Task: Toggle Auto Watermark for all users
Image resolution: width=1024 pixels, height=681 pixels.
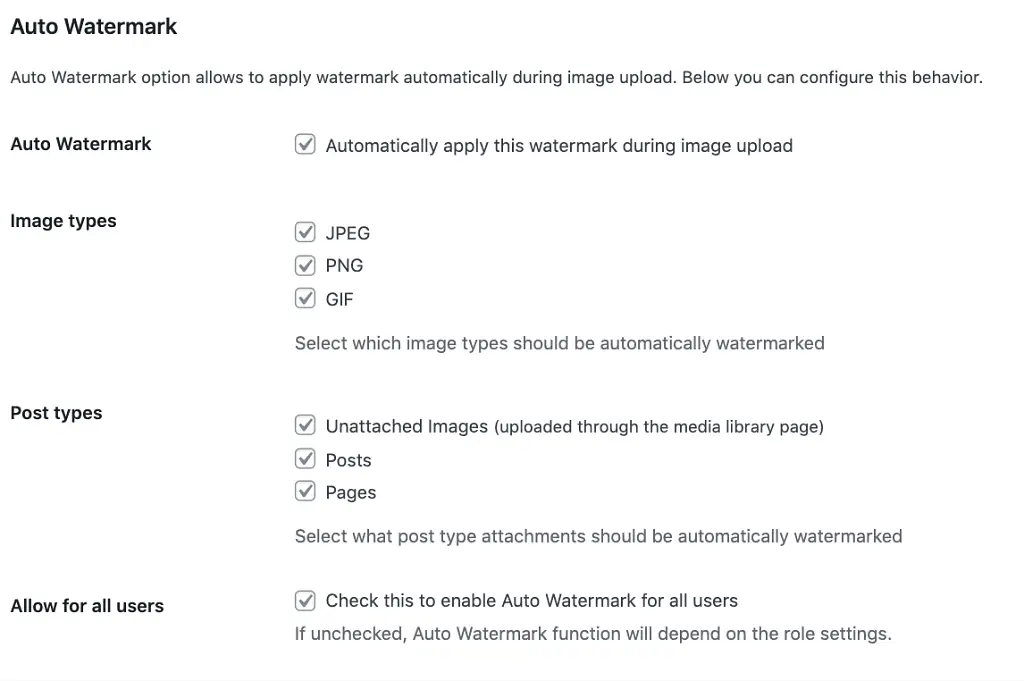Action: pyautogui.click(x=305, y=600)
